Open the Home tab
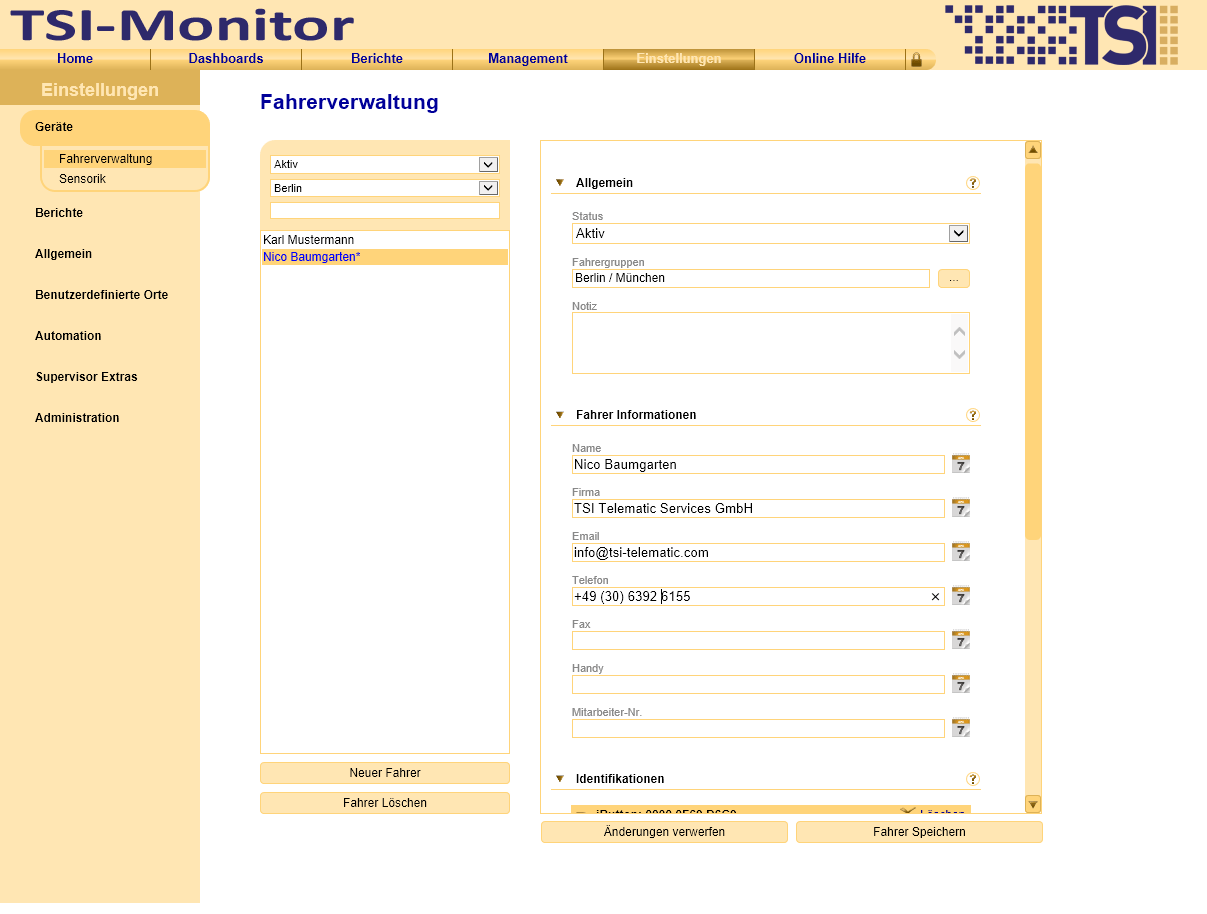Image resolution: width=1207 pixels, height=914 pixels. [x=75, y=59]
